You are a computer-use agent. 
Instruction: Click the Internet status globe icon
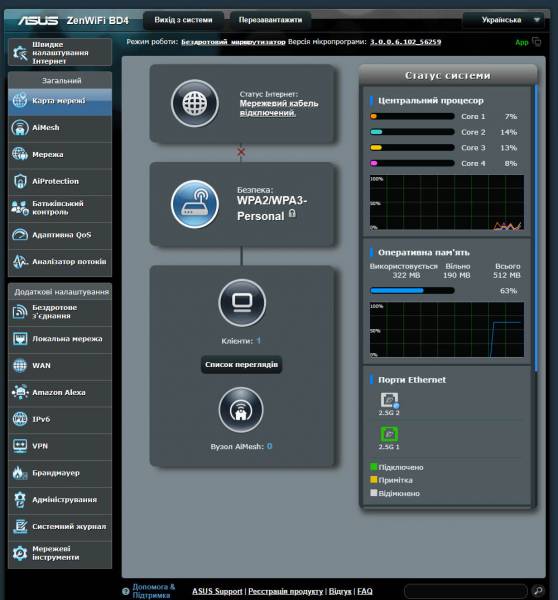195,103
